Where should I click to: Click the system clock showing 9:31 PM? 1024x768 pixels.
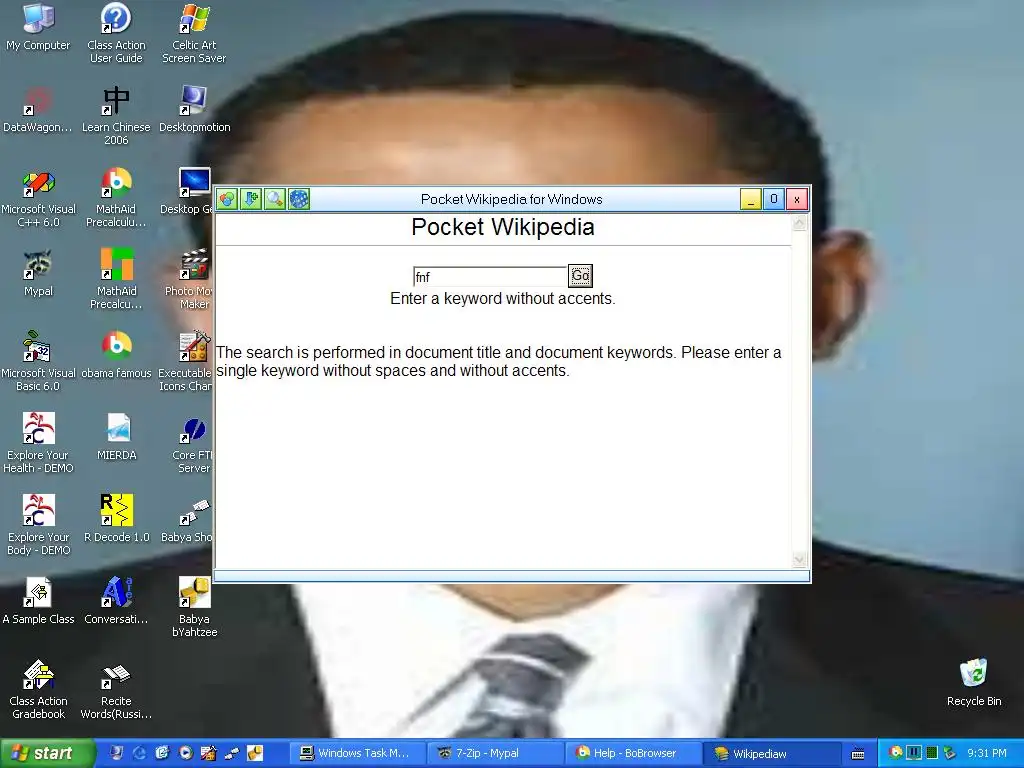coord(987,753)
